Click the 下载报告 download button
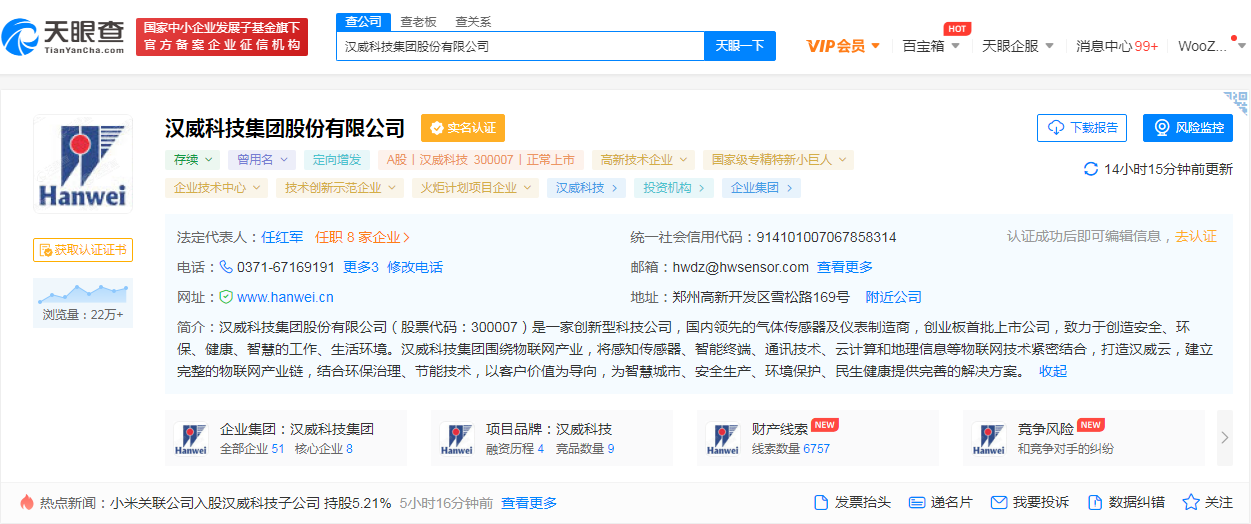The width and height of the screenshot is (1251, 524). [1082, 128]
